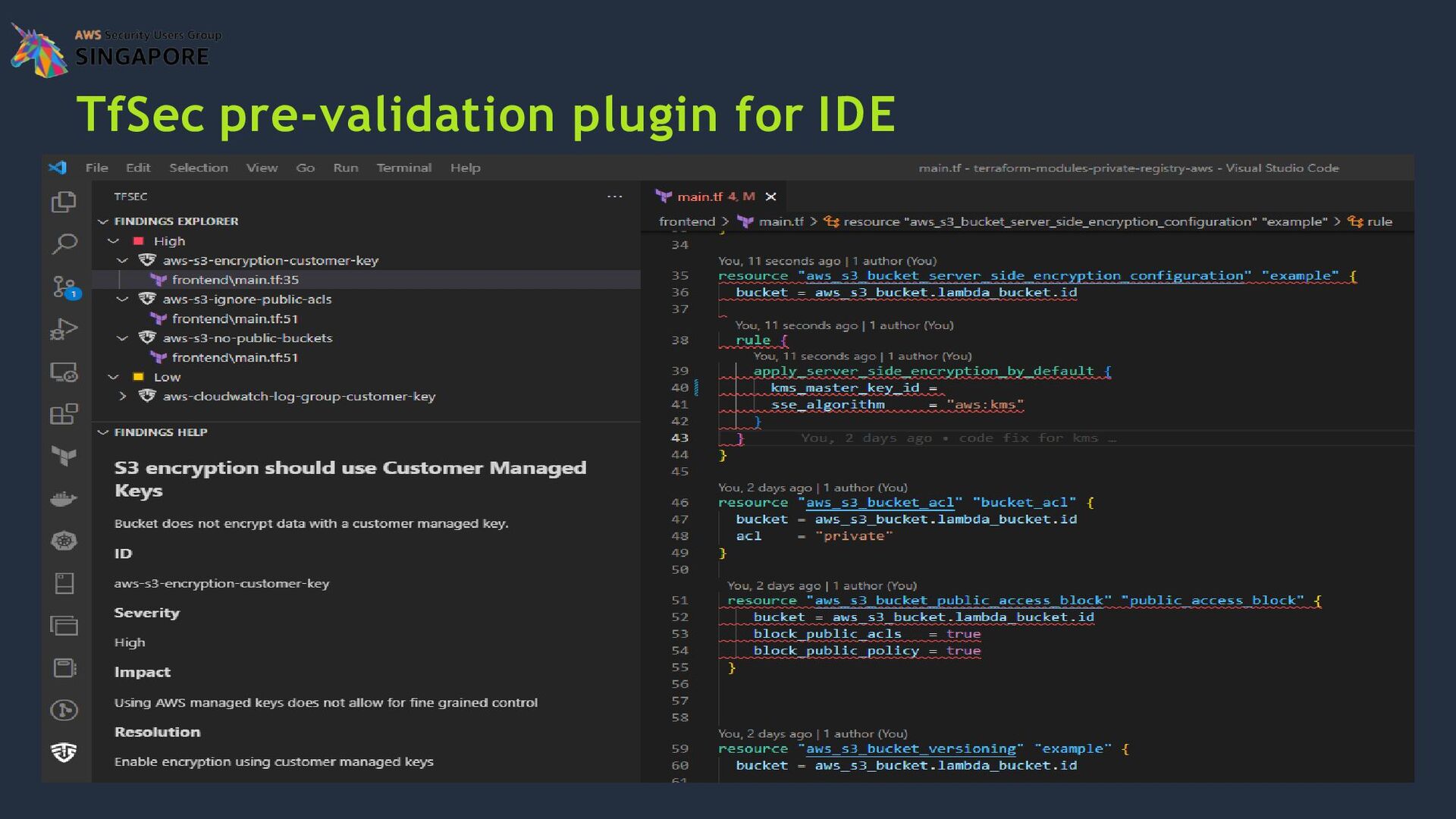Open Go menu
Image resolution: width=1456 pixels, height=819 pixels.
(x=305, y=168)
